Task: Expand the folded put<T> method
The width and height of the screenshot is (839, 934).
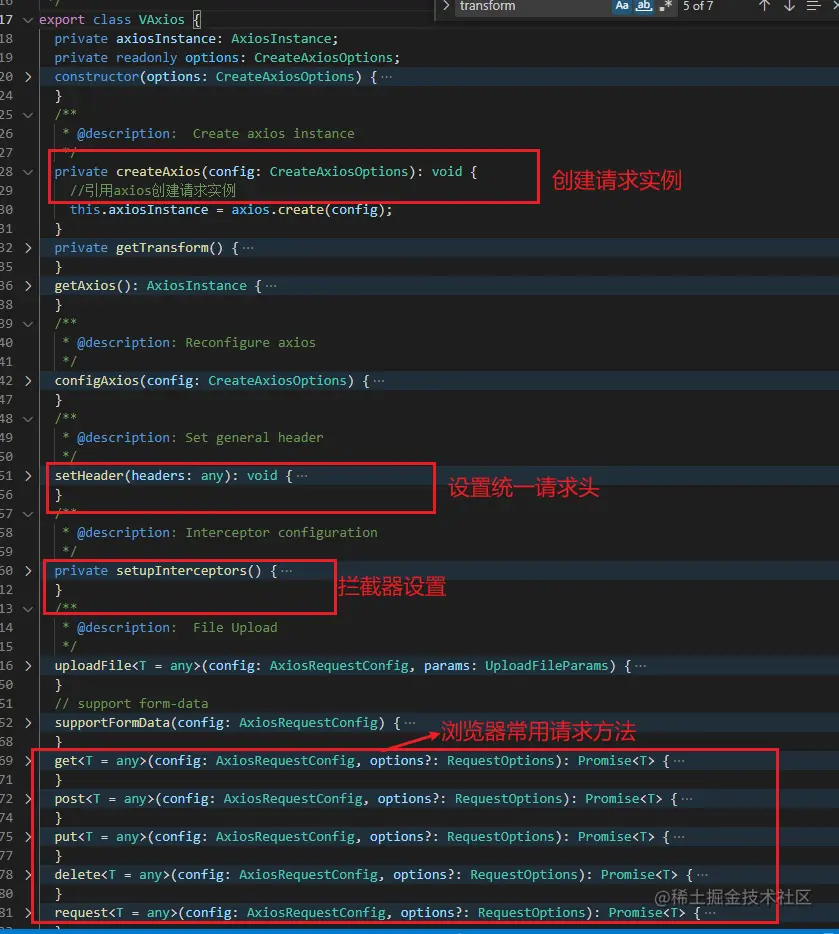Action: (27, 837)
